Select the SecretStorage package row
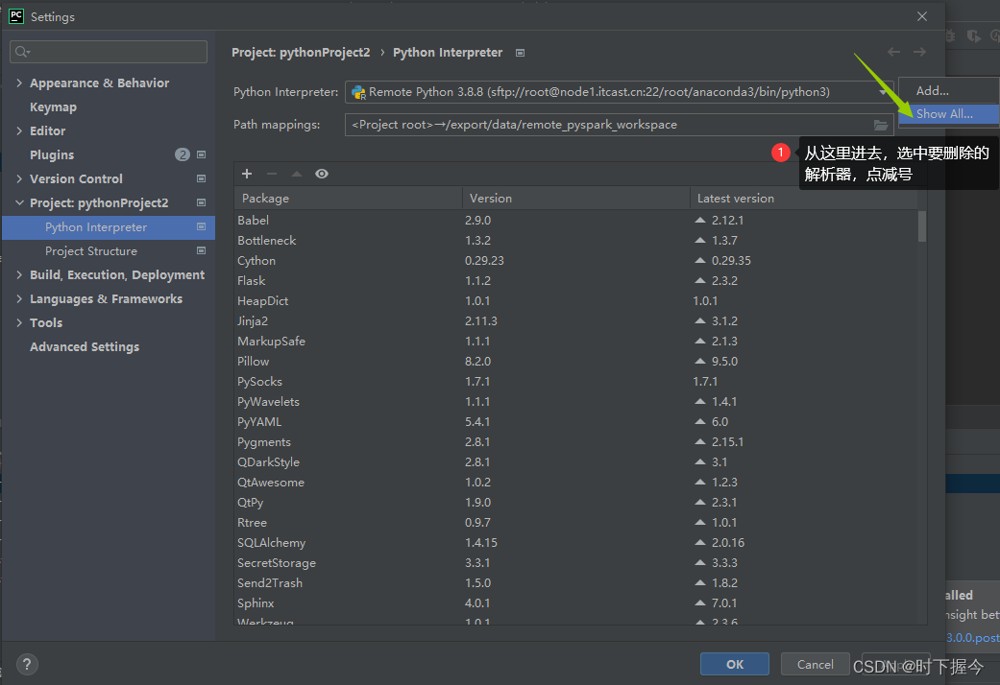 point(576,563)
